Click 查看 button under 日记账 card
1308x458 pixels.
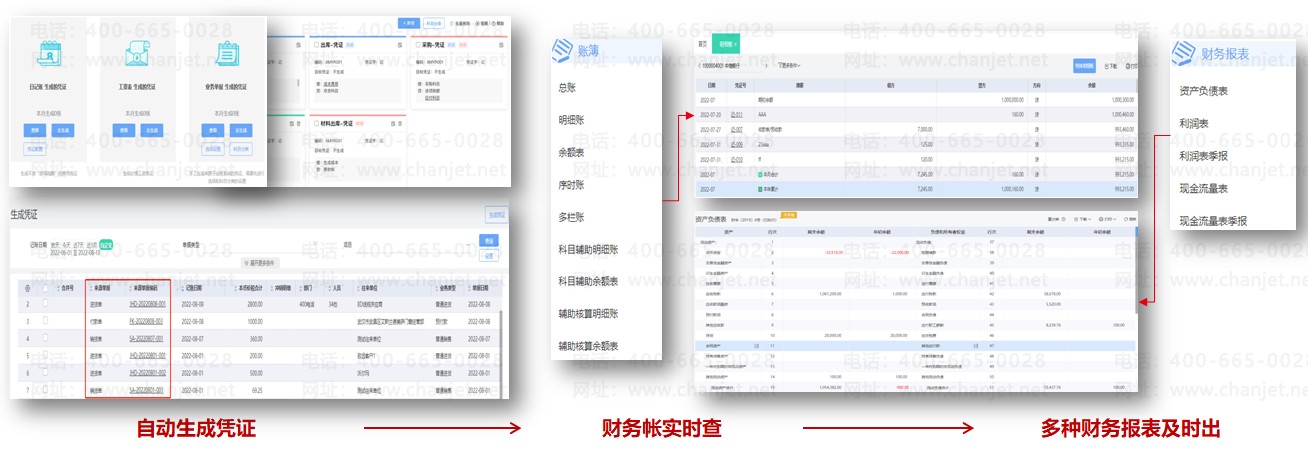click(35, 130)
